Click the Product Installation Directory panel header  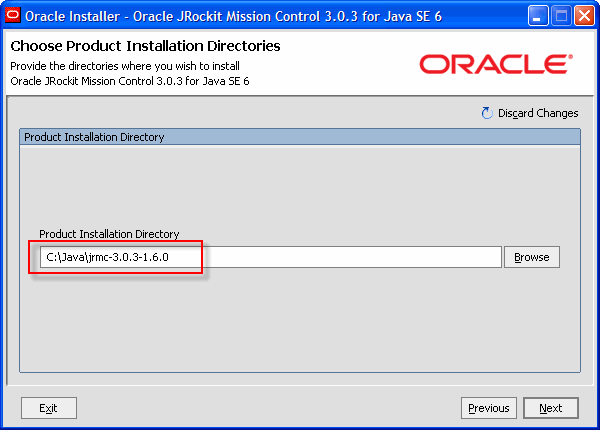[x=300, y=137]
